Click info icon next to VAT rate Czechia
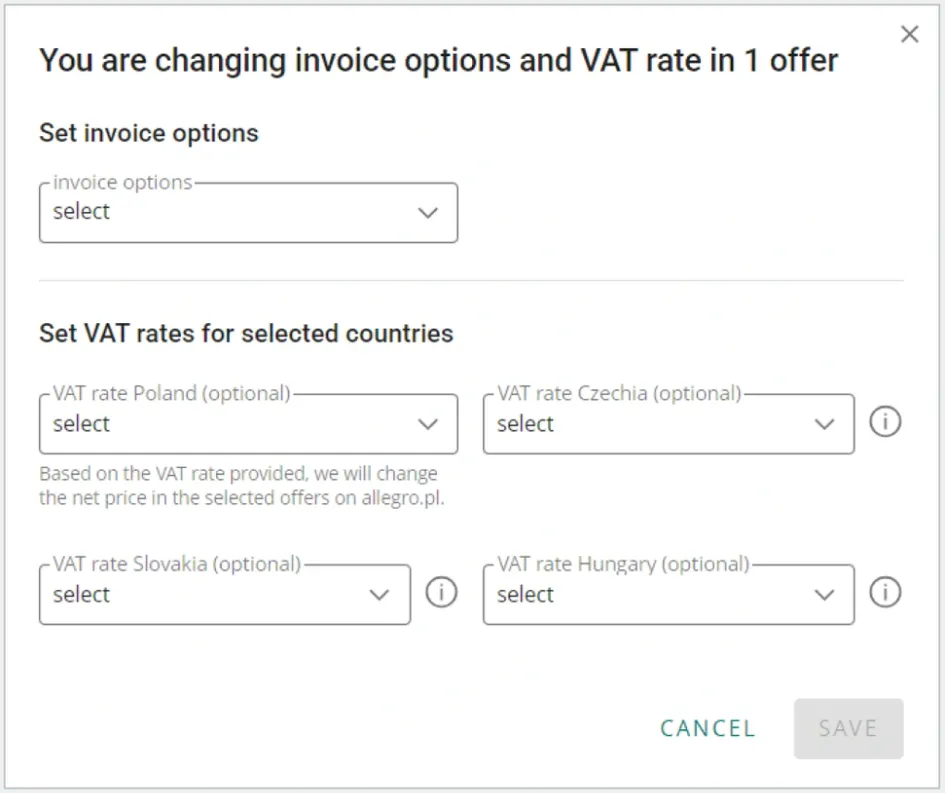This screenshot has width=945, height=793. pos(885,422)
